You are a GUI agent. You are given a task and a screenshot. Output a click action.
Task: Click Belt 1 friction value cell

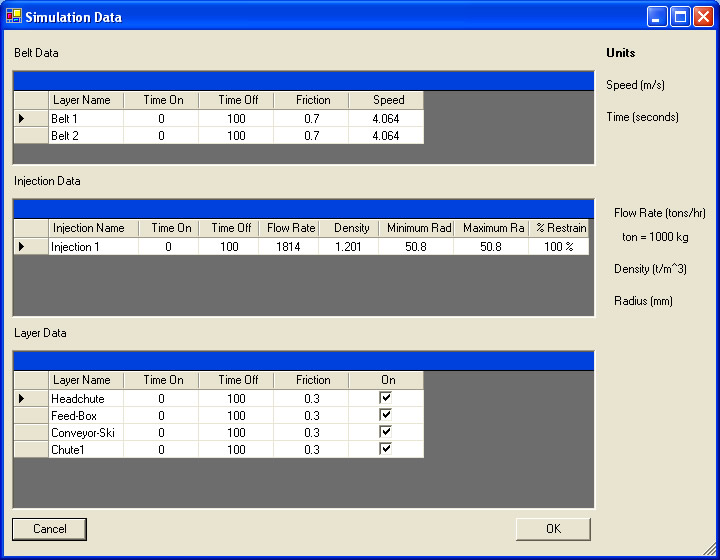pyautogui.click(x=312, y=118)
